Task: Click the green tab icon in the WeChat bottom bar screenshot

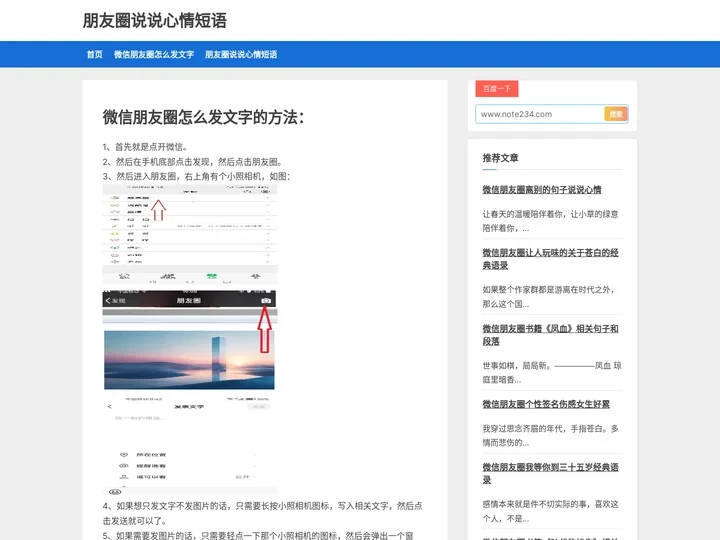Action: click(x=211, y=276)
